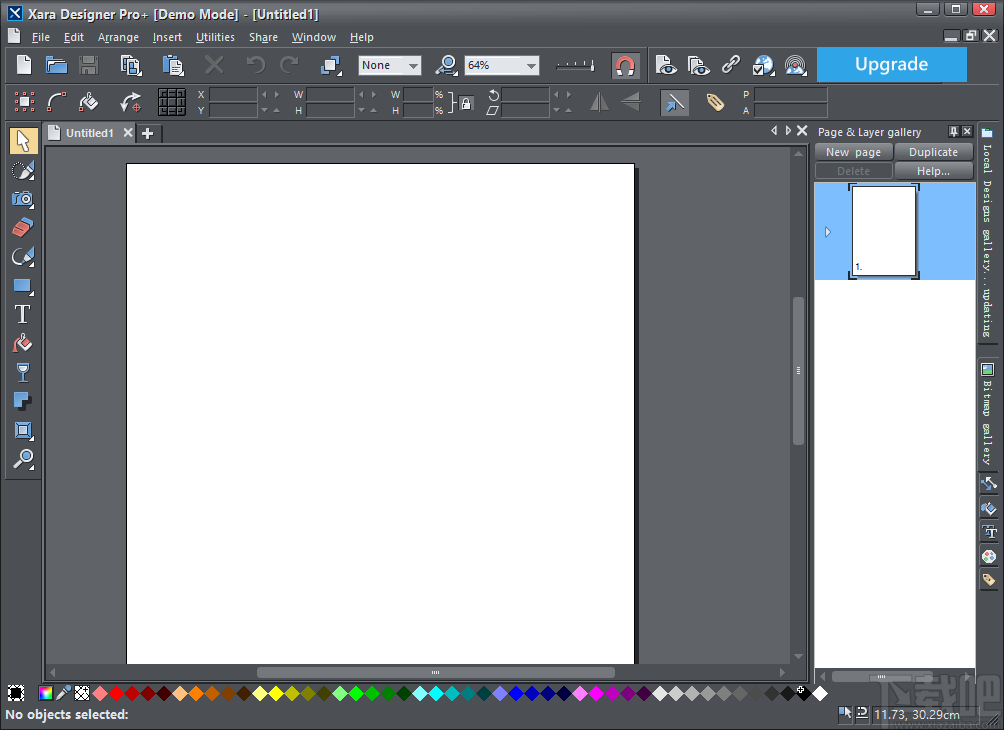Screen dimensions: 1004x730
Task: Add a new document tab with plus
Action: point(148,133)
